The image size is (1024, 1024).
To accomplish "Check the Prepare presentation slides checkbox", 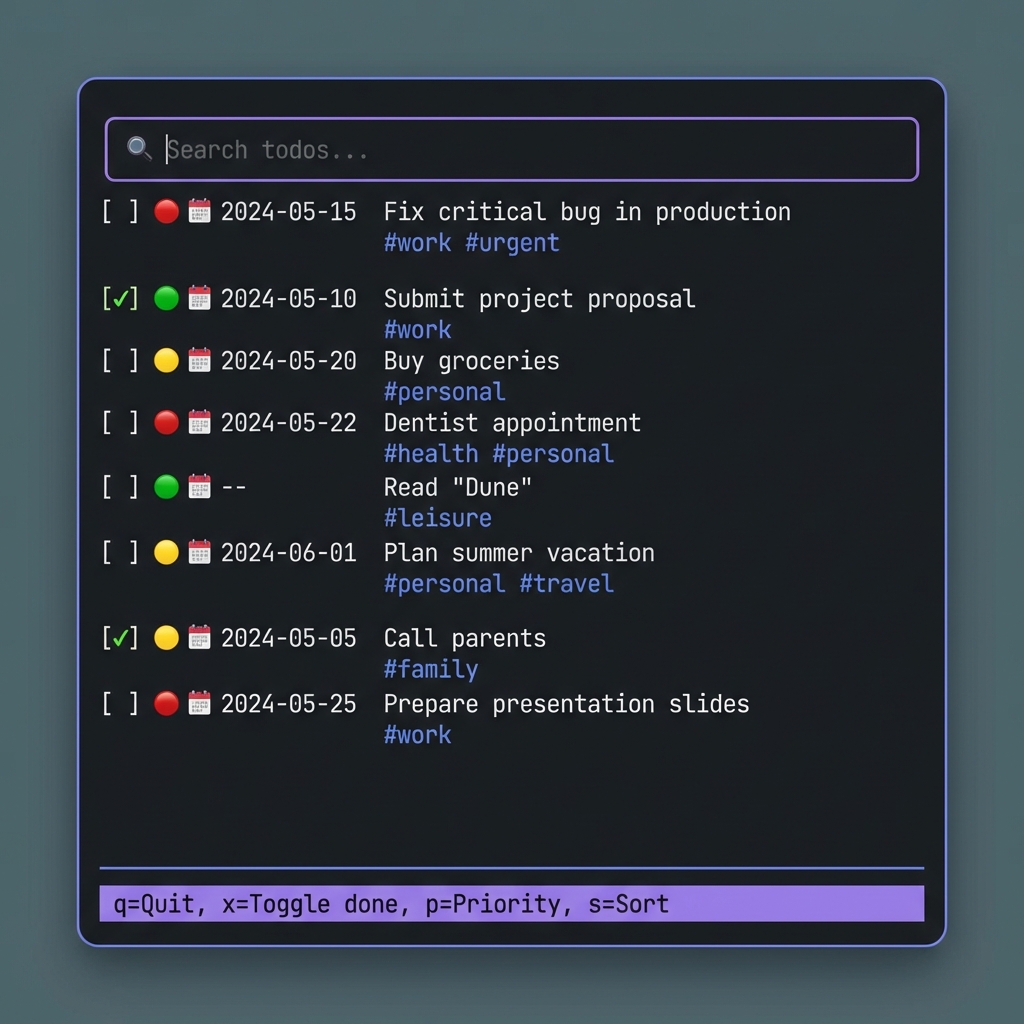I will pos(120,704).
